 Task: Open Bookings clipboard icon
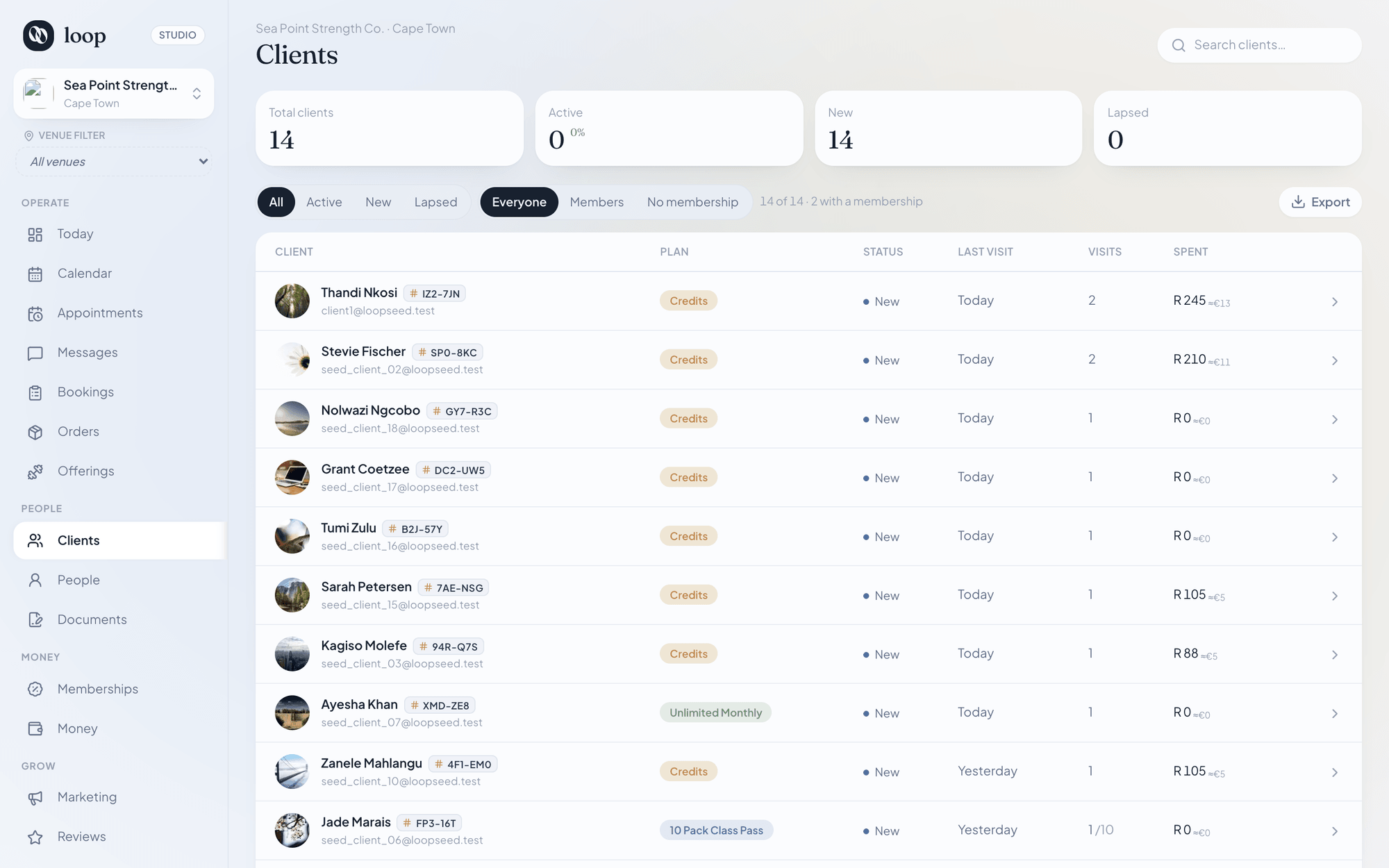click(35, 393)
